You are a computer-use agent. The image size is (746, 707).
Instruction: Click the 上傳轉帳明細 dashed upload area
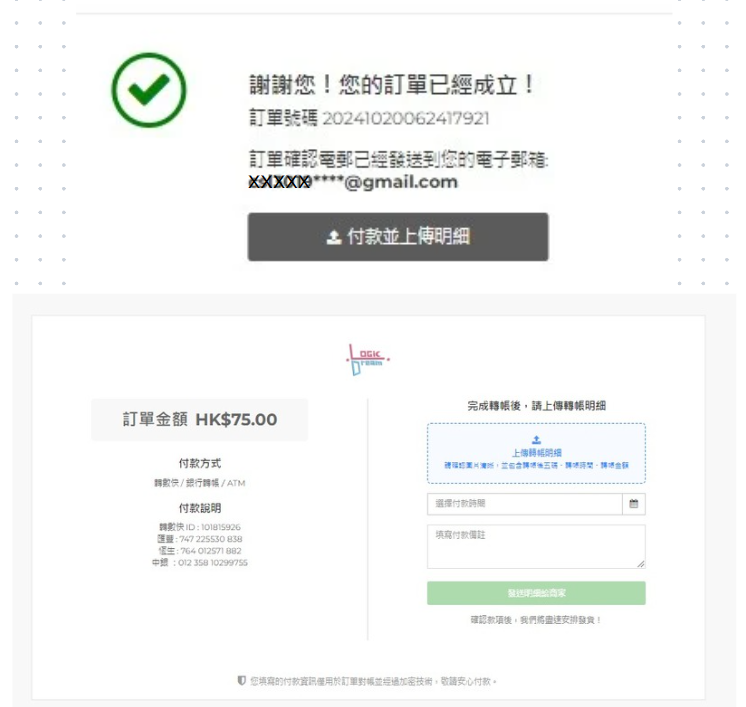pyautogui.click(x=536, y=453)
